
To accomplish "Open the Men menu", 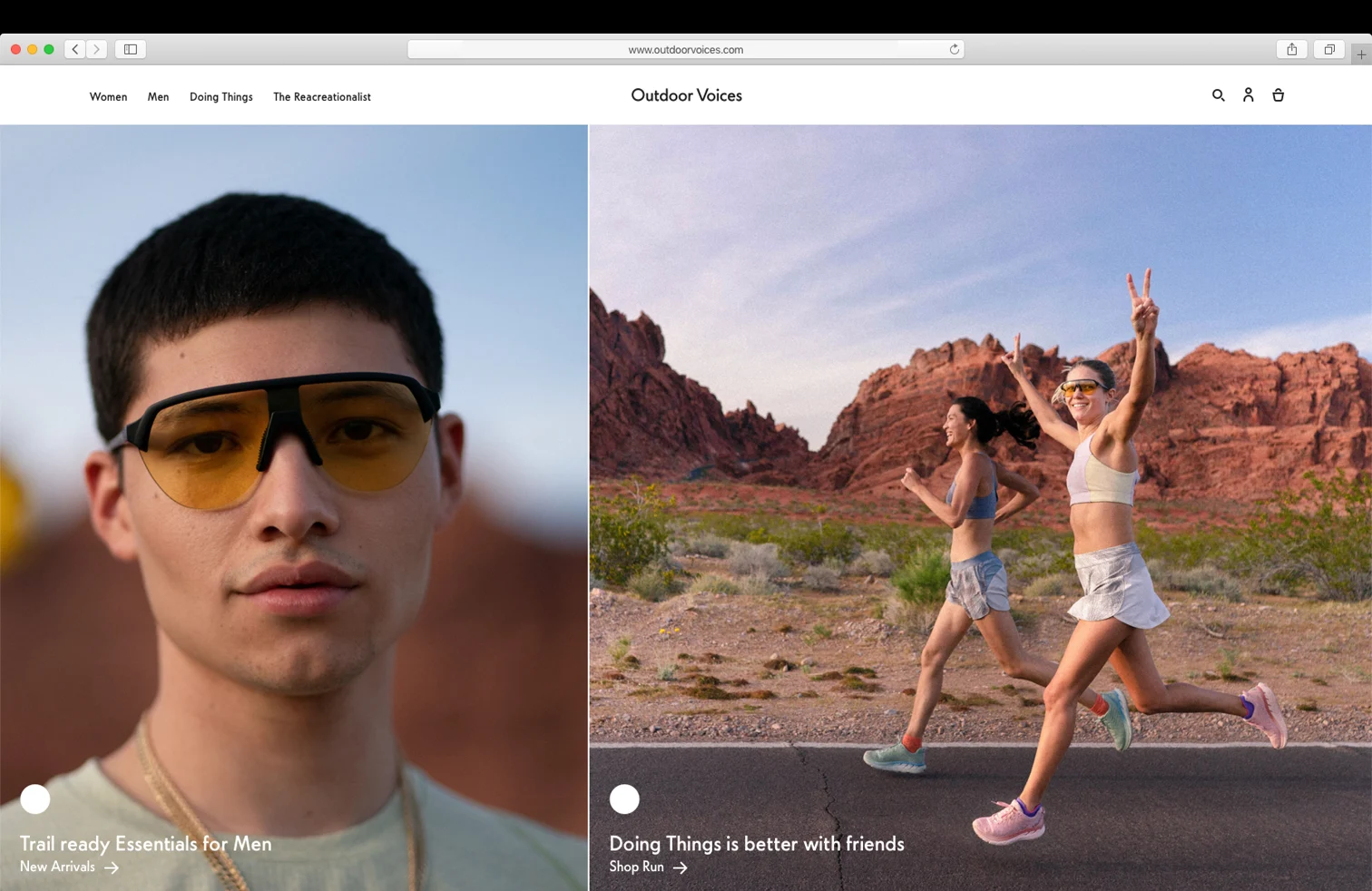I will pos(158,97).
